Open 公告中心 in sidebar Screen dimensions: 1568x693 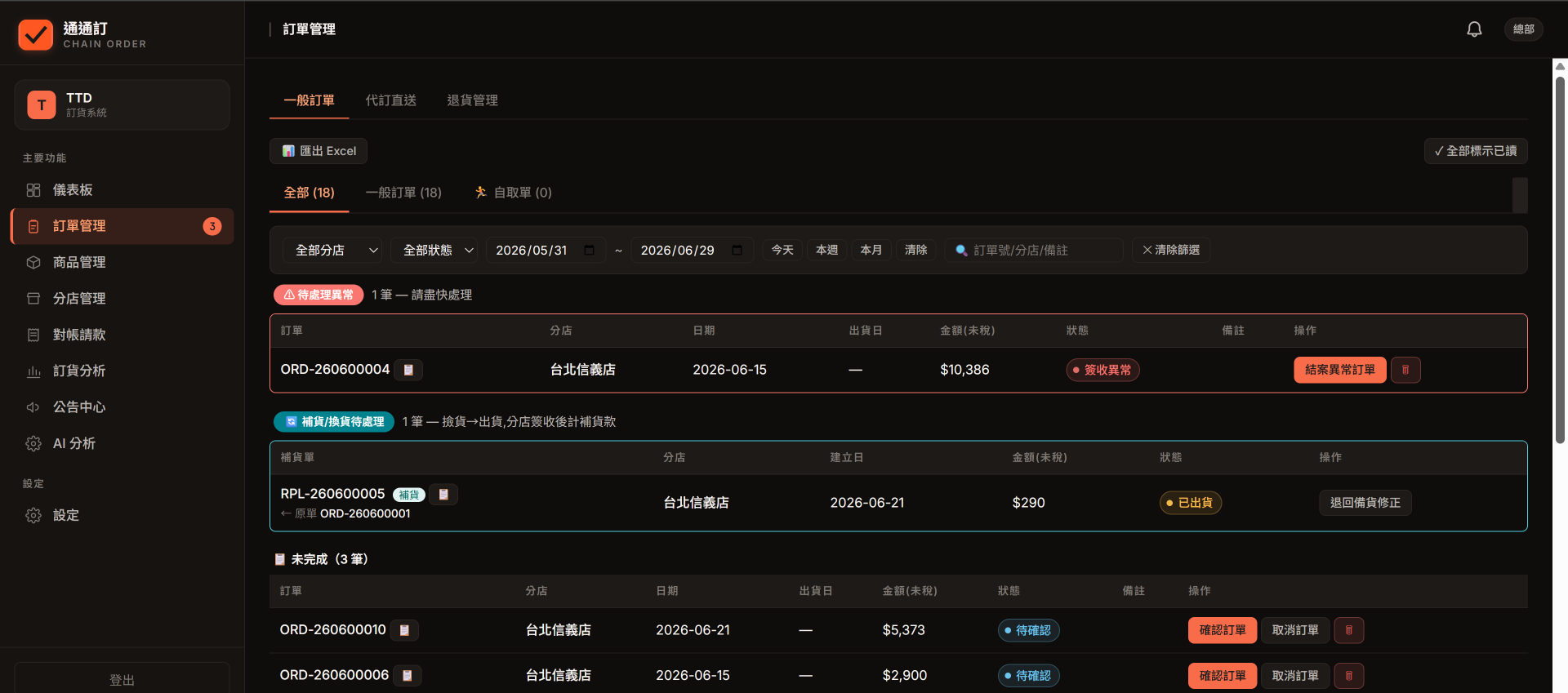click(x=122, y=407)
